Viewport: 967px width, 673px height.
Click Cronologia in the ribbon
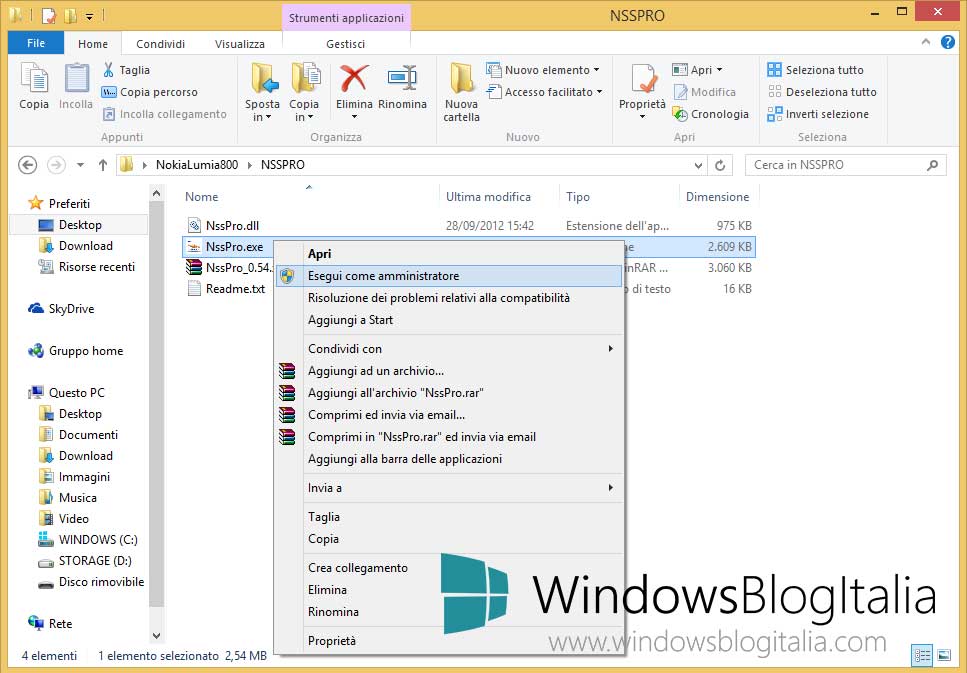pyautogui.click(x=710, y=114)
